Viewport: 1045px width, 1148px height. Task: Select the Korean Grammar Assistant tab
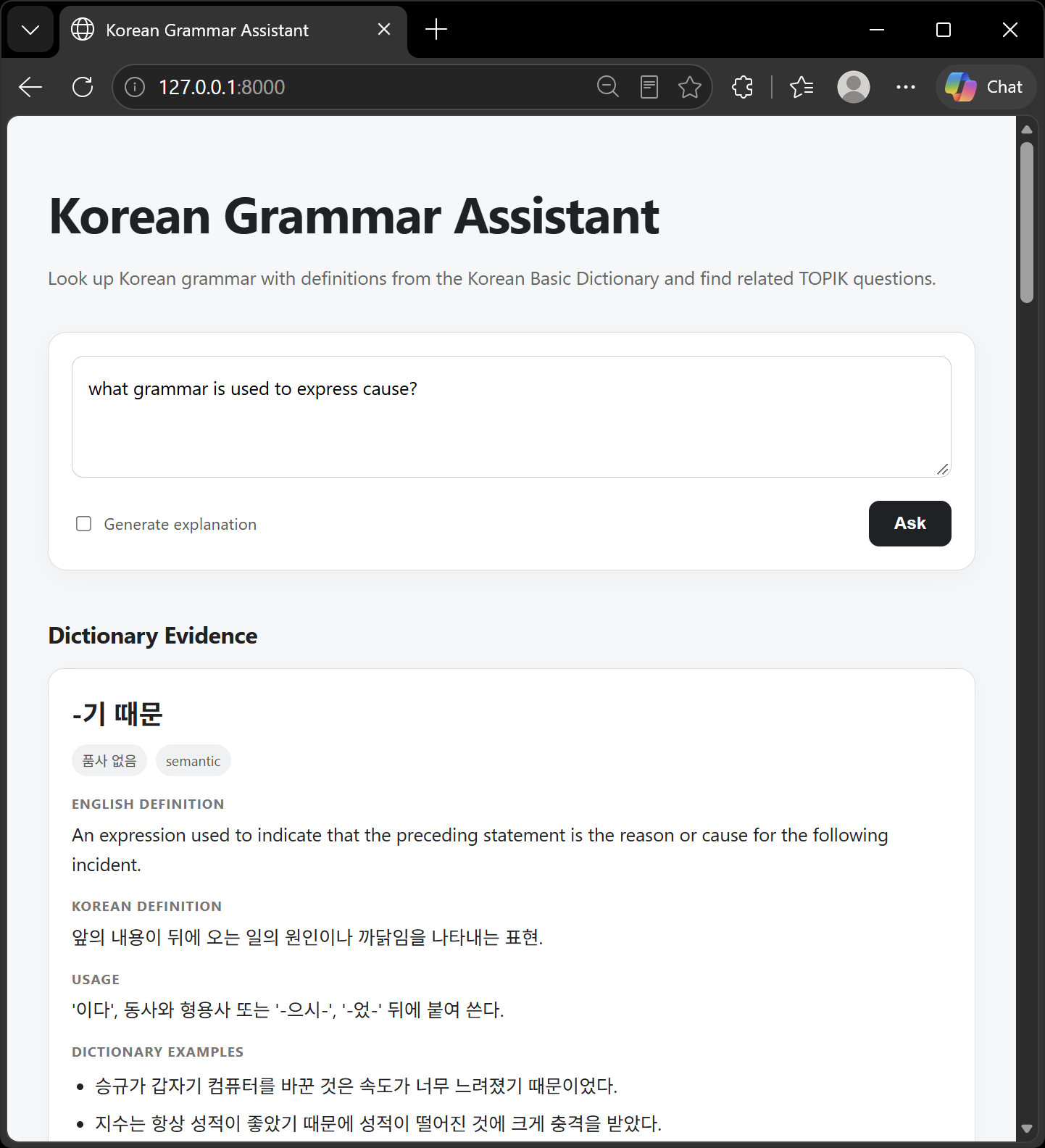point(233,30)
